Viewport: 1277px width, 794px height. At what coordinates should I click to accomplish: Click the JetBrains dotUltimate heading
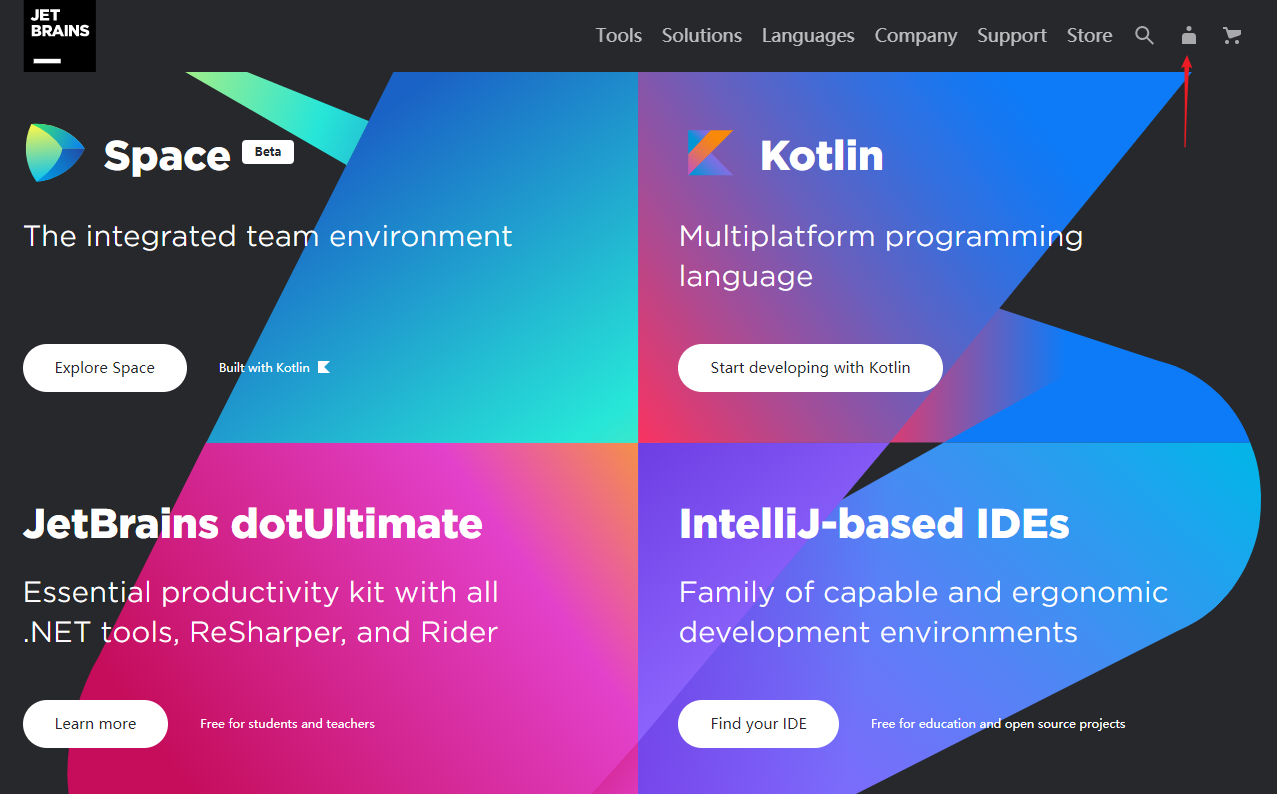click(253, 523)
